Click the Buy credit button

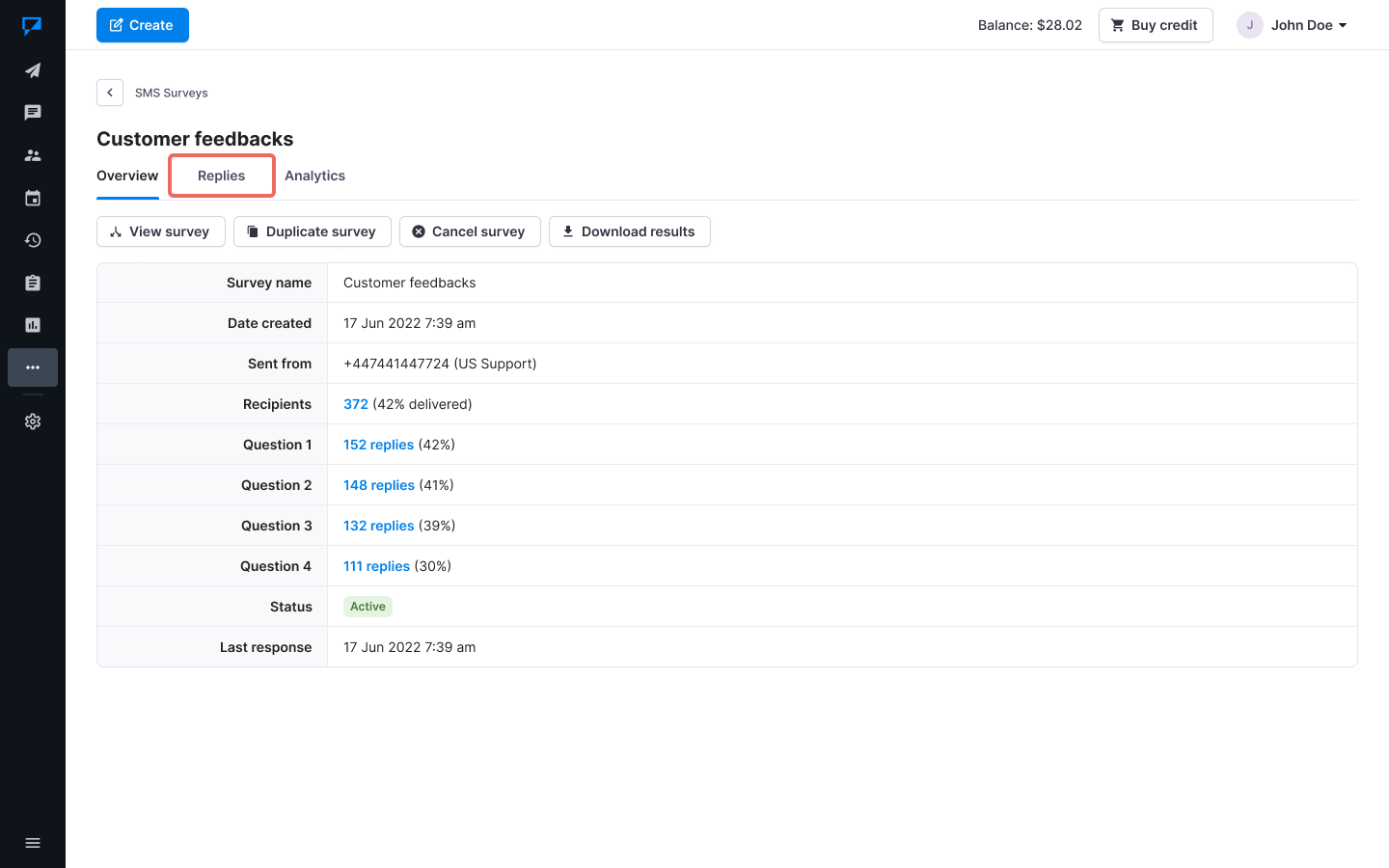pyautogui.click(x=1155, y=25)
